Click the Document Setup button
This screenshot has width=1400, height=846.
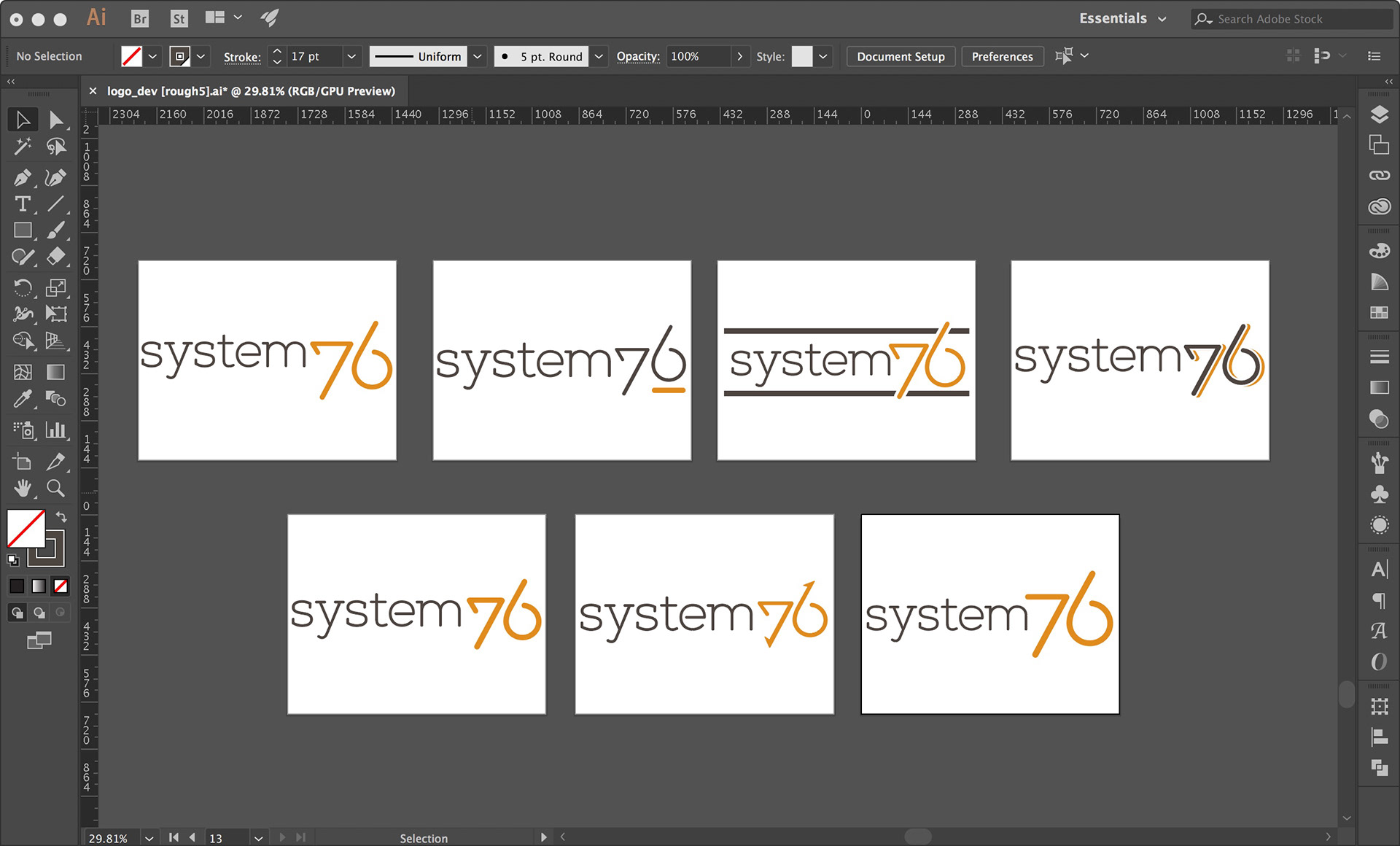pyautogui.click(x=901, y=56)
